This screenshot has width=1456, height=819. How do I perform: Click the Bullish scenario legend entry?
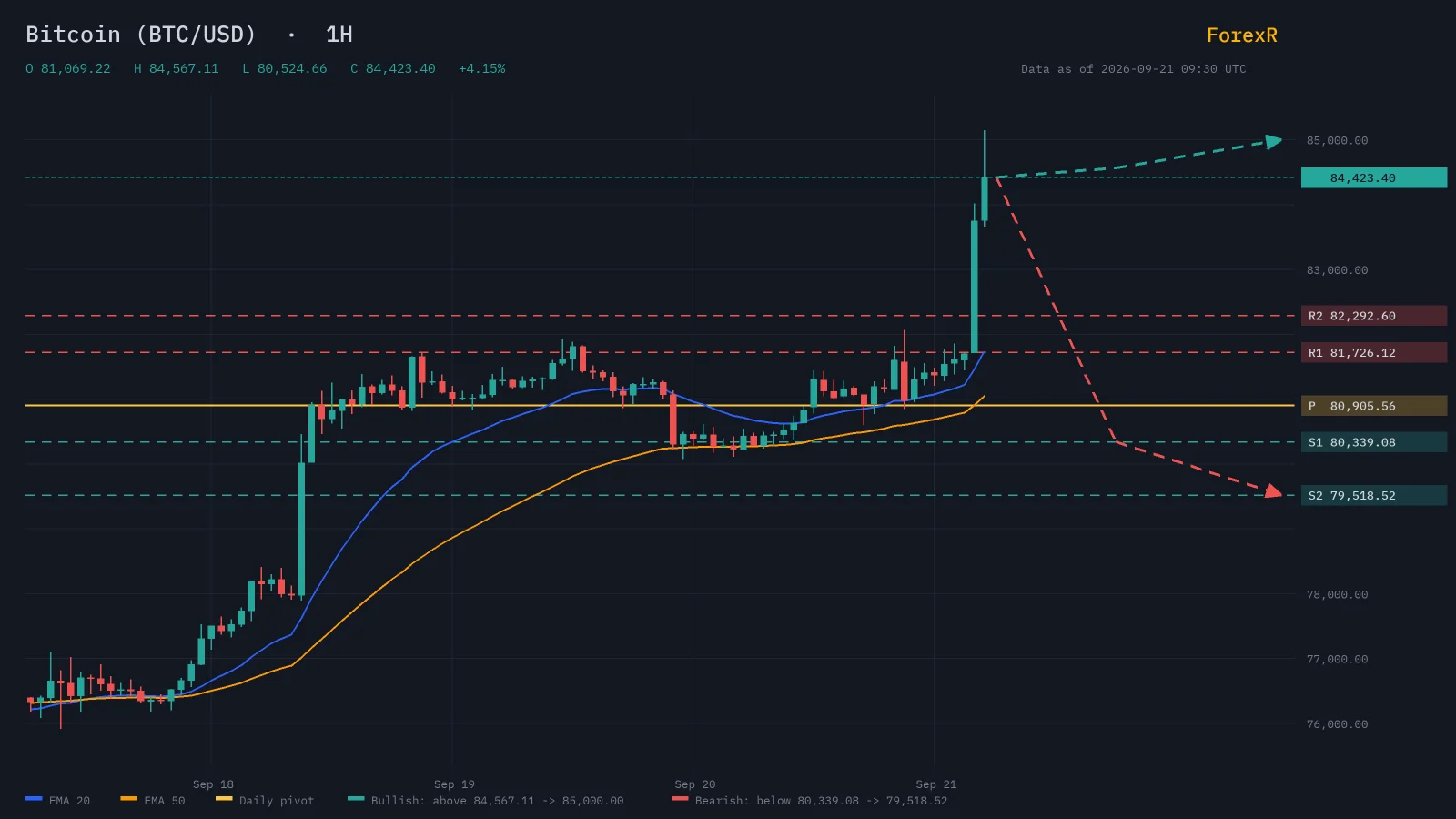click(x=486, y=801)
